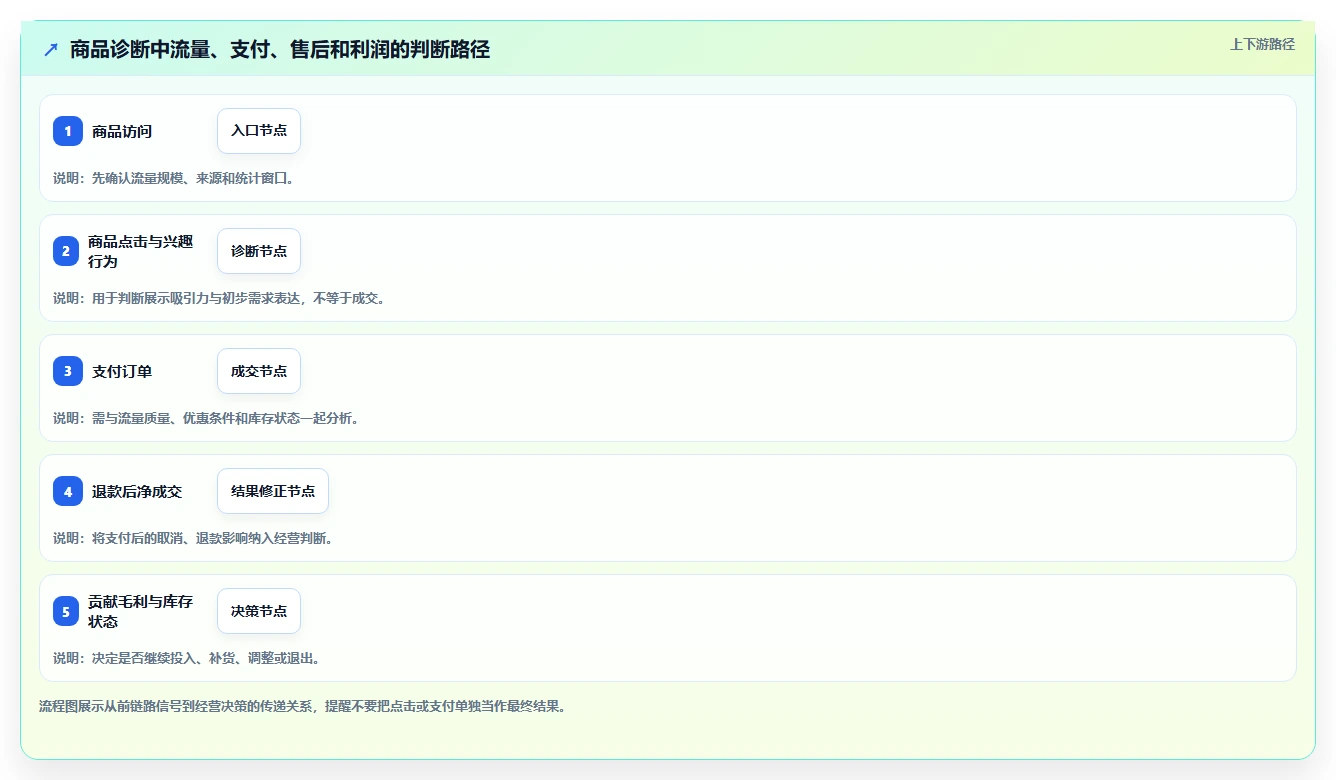Click the 上下游路径 label at the top right
This screenshot has width=1336, height=780.
[x=1262, y=44]
